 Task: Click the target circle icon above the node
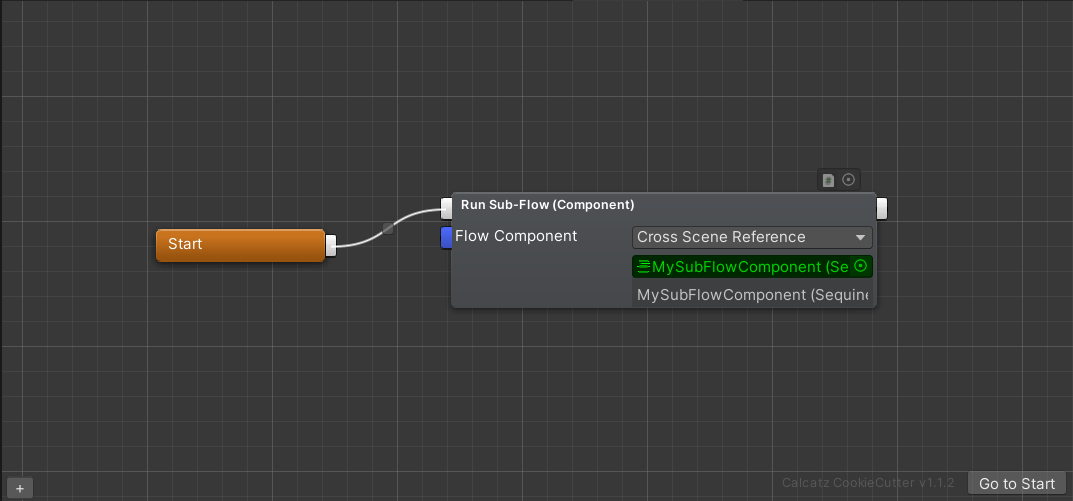click(849, 180)
